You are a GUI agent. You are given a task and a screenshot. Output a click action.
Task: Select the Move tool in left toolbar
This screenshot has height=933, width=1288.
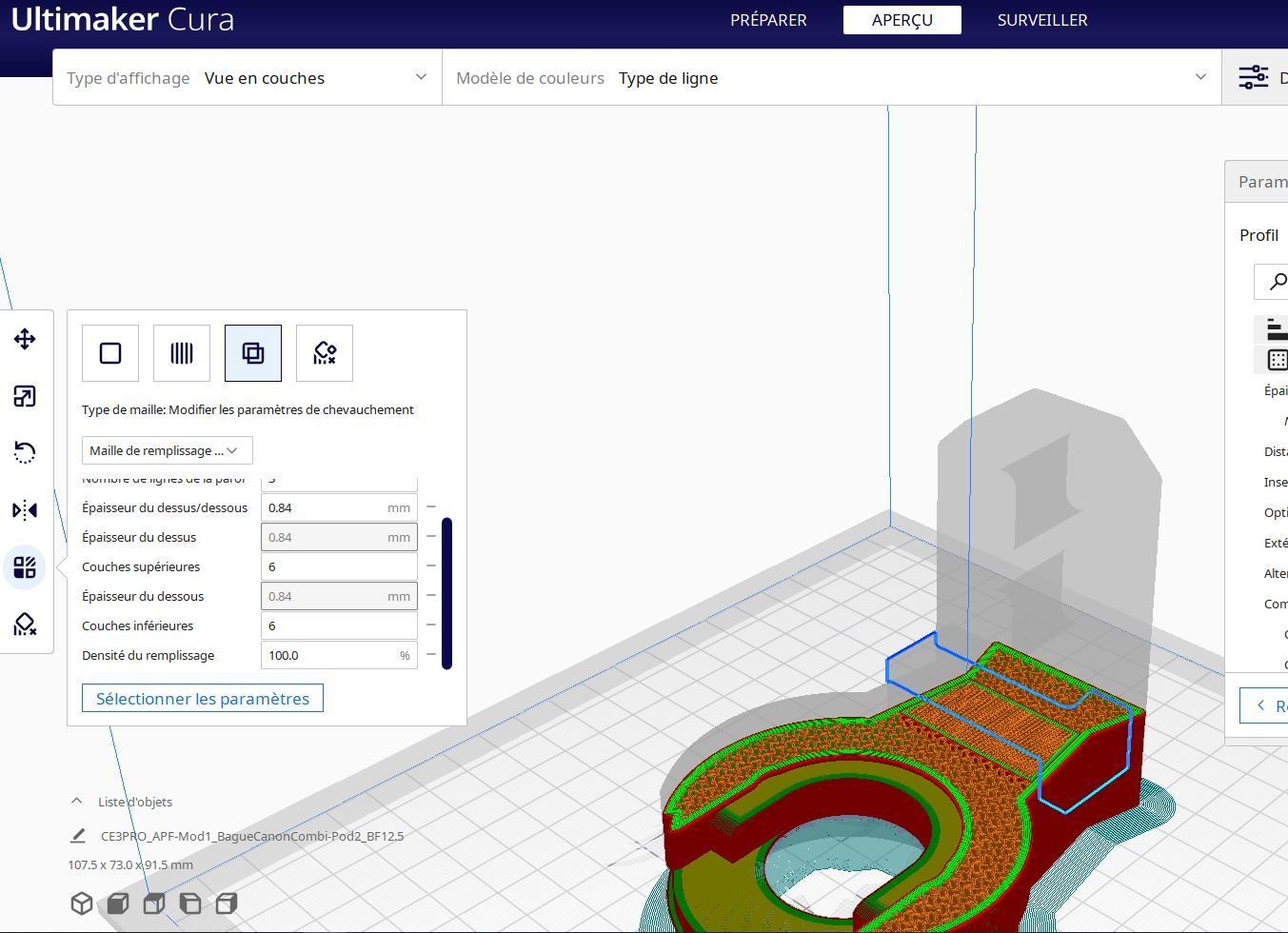(x=25, y=339)
